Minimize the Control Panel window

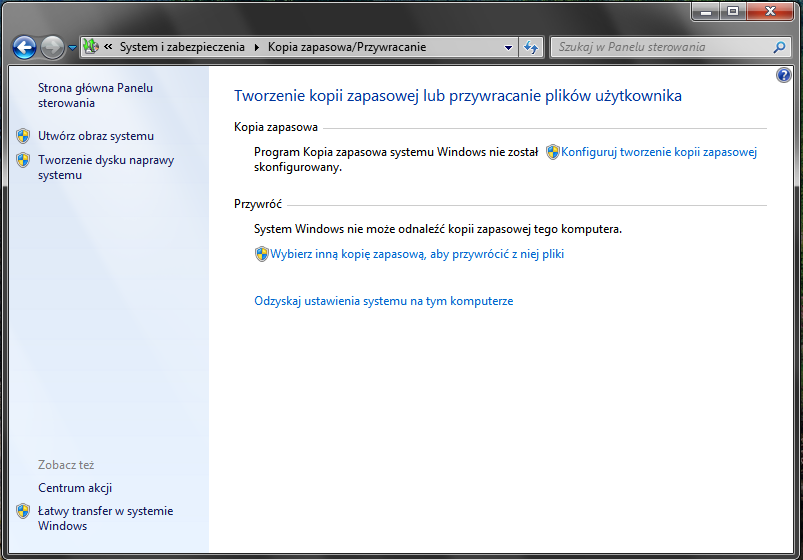tap(706, 11)
